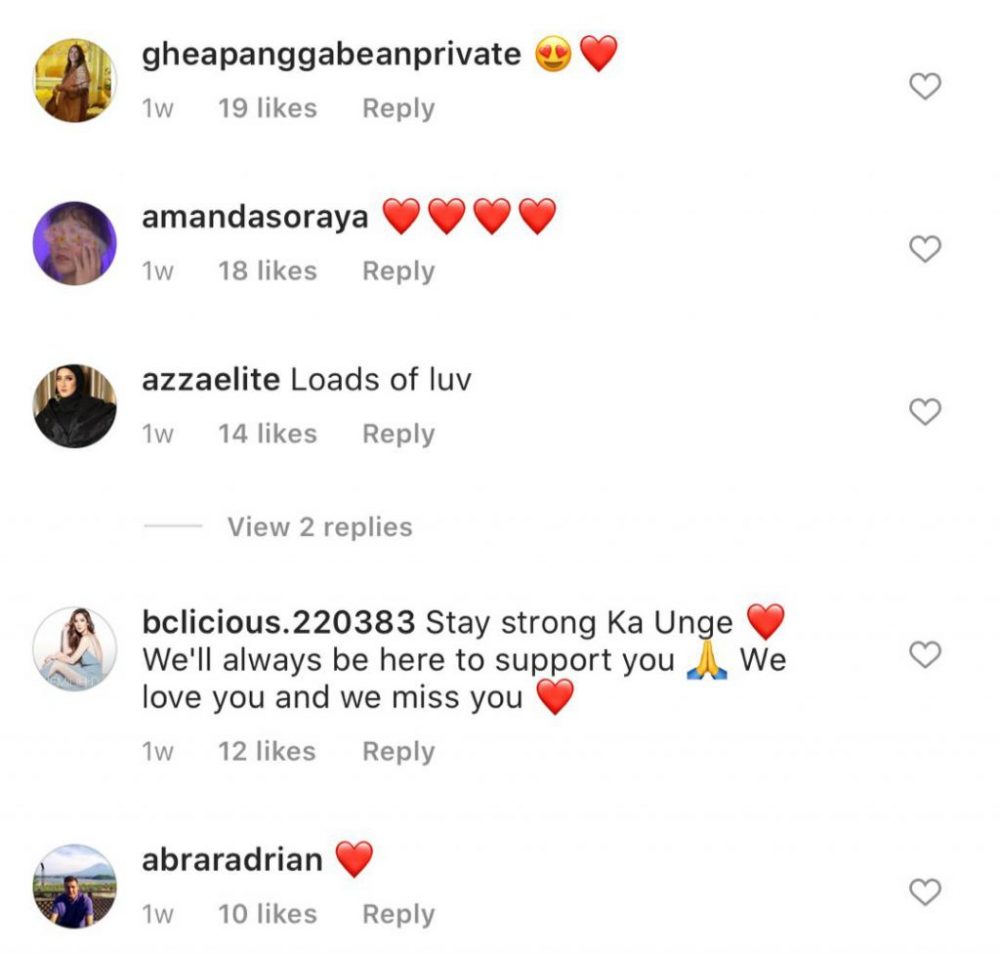Tap abraradrian's avatar image
Image resolution: width=1000 pixels, height=954 pixels.
click(x=76, y=886)
